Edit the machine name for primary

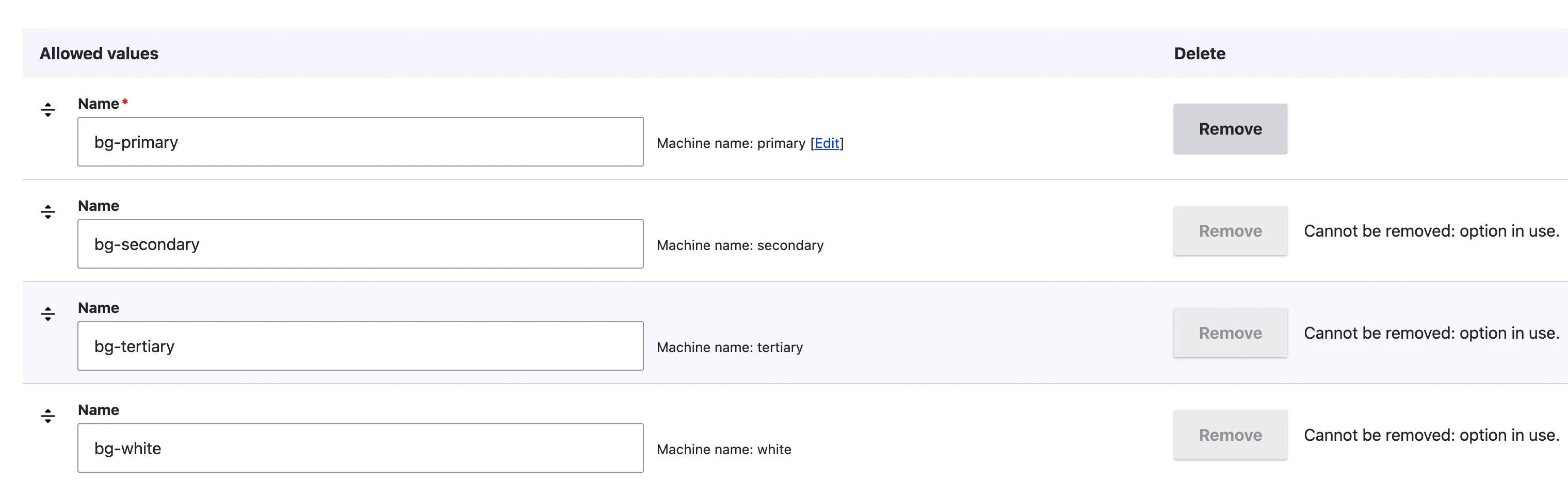(x=827, y=143)
